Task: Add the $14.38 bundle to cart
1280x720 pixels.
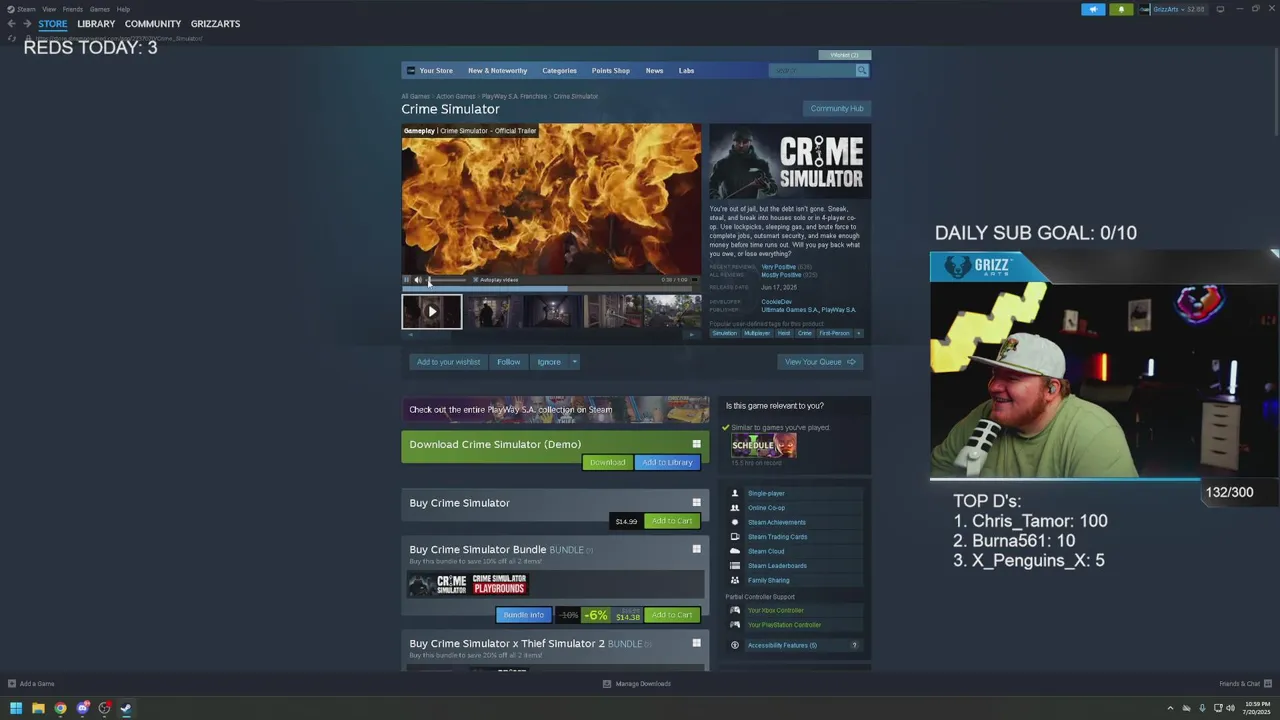Action: click(672, 615)
